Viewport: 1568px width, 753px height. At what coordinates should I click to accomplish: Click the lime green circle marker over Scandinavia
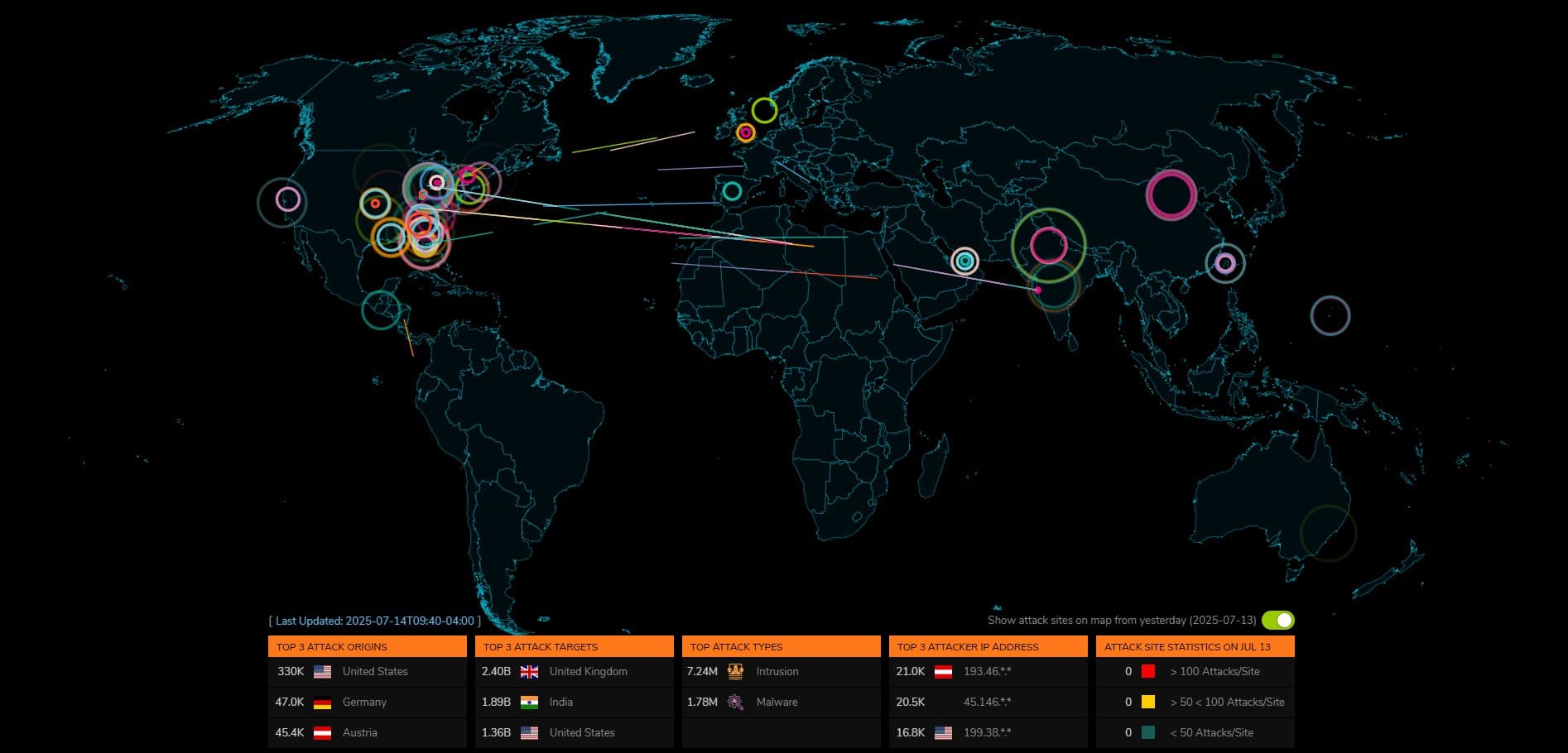coord(764,110)
